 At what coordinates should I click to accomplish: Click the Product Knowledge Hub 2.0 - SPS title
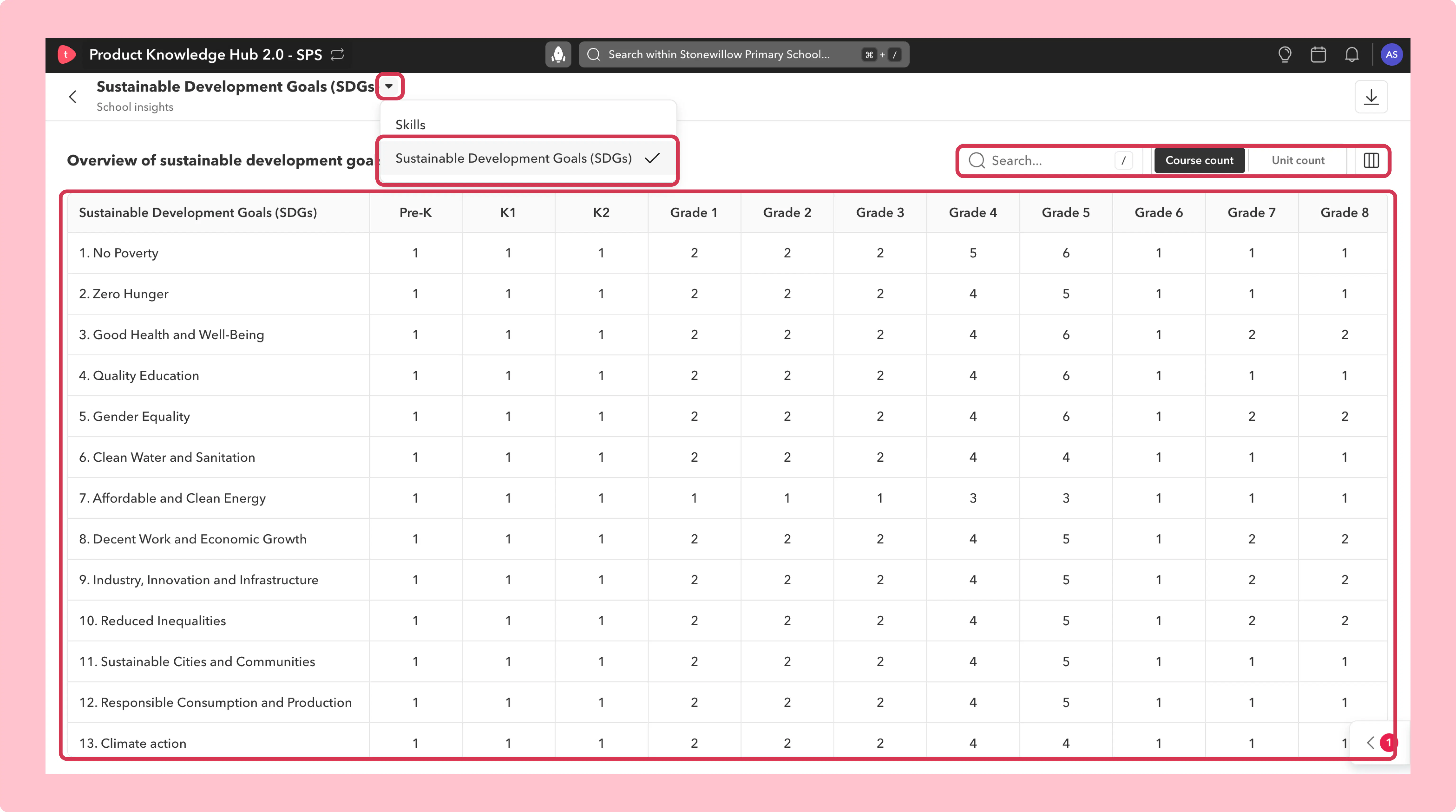click(206, 54)
